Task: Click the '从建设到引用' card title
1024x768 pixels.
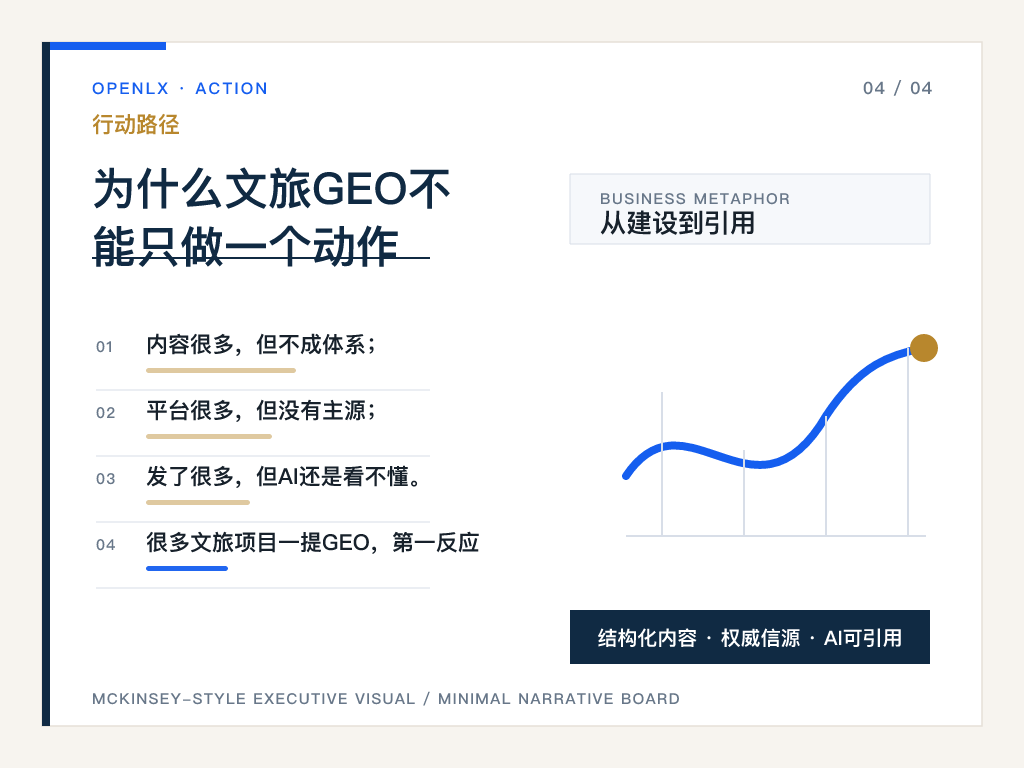Action: coord(677,223)
